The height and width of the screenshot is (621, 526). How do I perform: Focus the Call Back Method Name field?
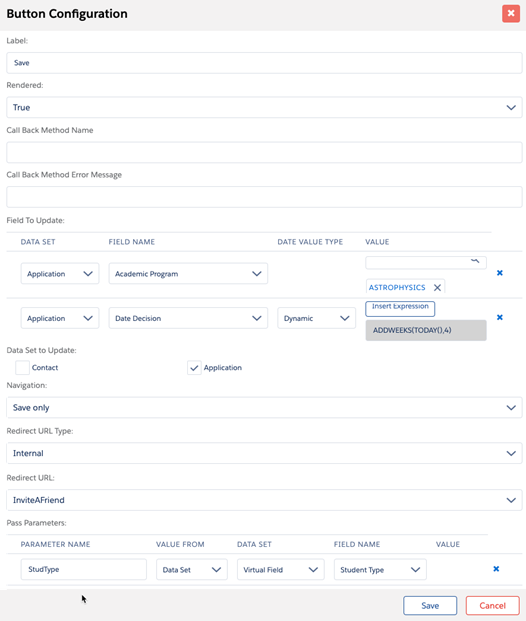coord(264,152)
